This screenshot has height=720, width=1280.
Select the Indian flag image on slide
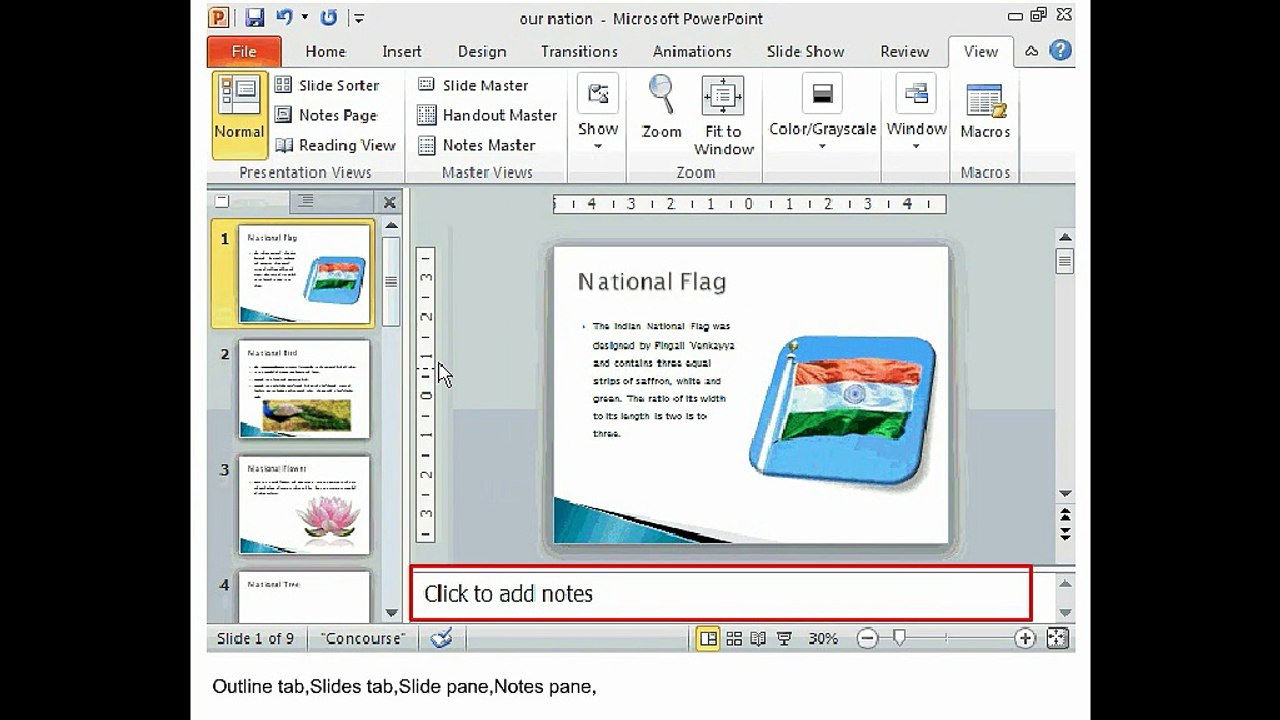click(844, 409)
